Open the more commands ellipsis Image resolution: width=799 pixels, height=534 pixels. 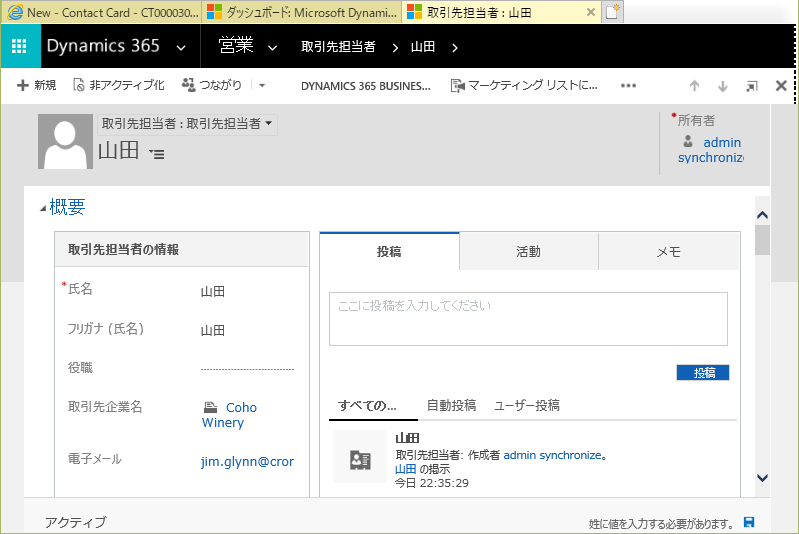[x=628, y=86]
